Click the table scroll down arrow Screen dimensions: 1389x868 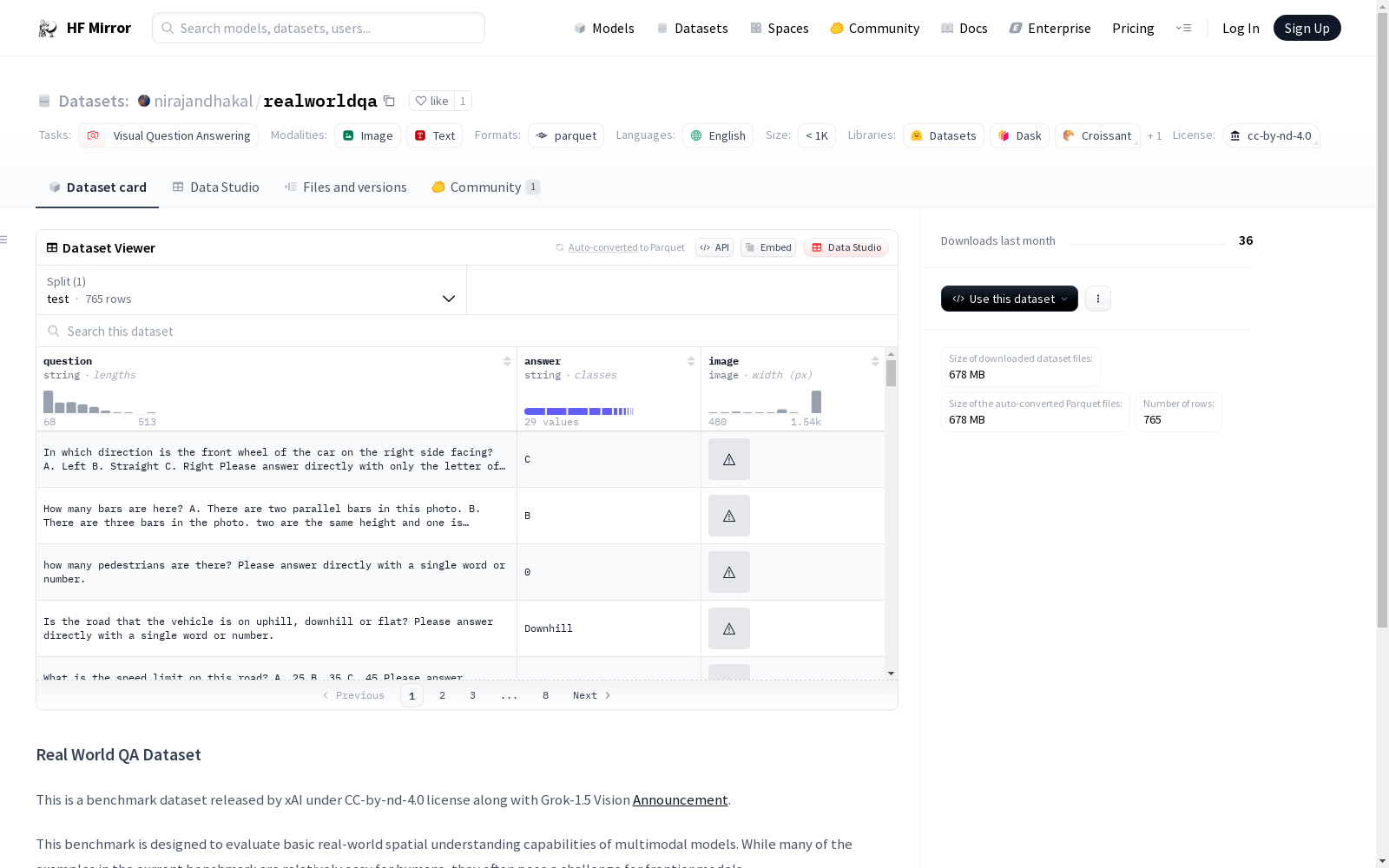[891, 674]
